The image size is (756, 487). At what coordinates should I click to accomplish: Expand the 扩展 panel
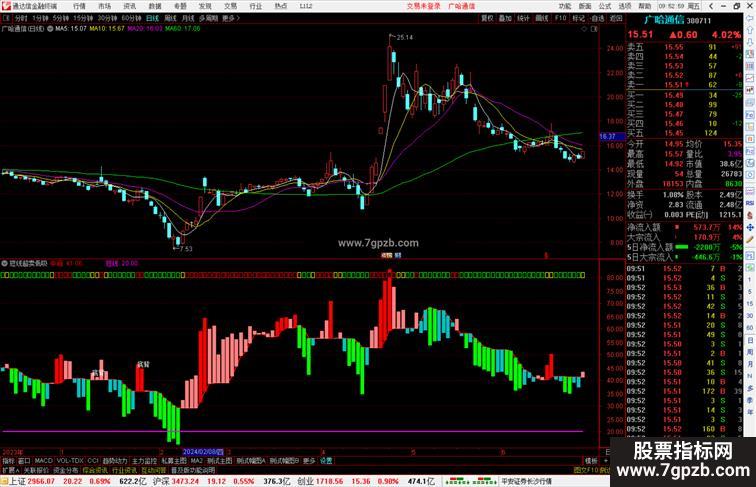pyautogui.click(x=10, y=470)
